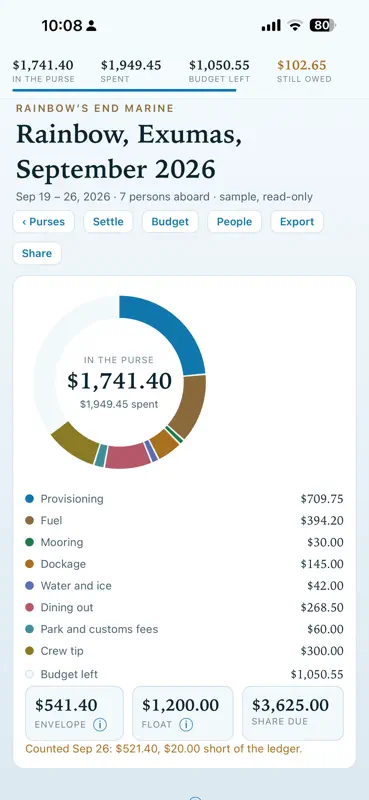Tap the Dining out legend row
The width and height of the screenshot is (369, 800).
(184, 607)
